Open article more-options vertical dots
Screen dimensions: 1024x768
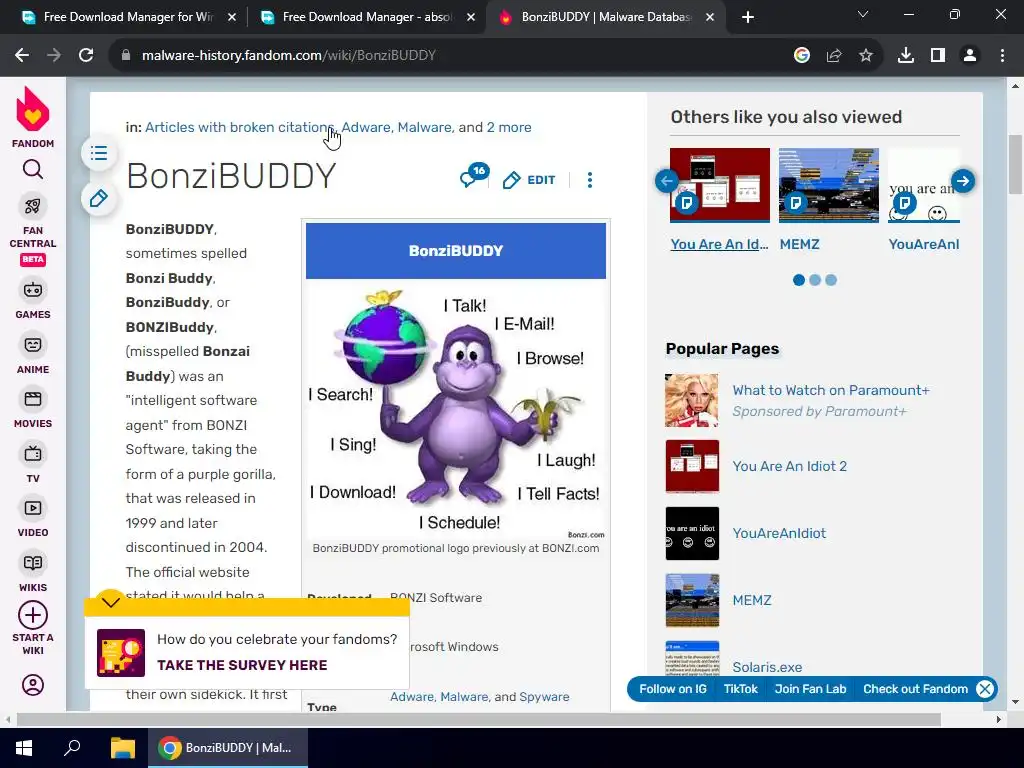pyautogui.click(x=590, y=180)
